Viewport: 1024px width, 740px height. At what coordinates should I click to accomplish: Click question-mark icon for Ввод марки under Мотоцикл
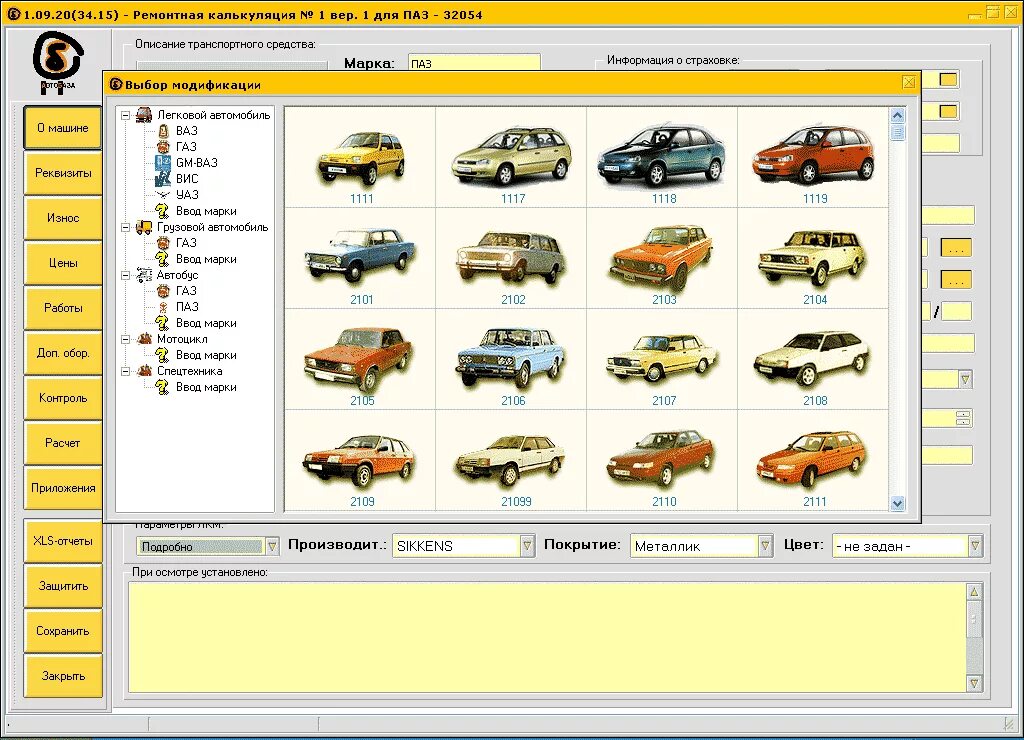[x=163, y=355]
